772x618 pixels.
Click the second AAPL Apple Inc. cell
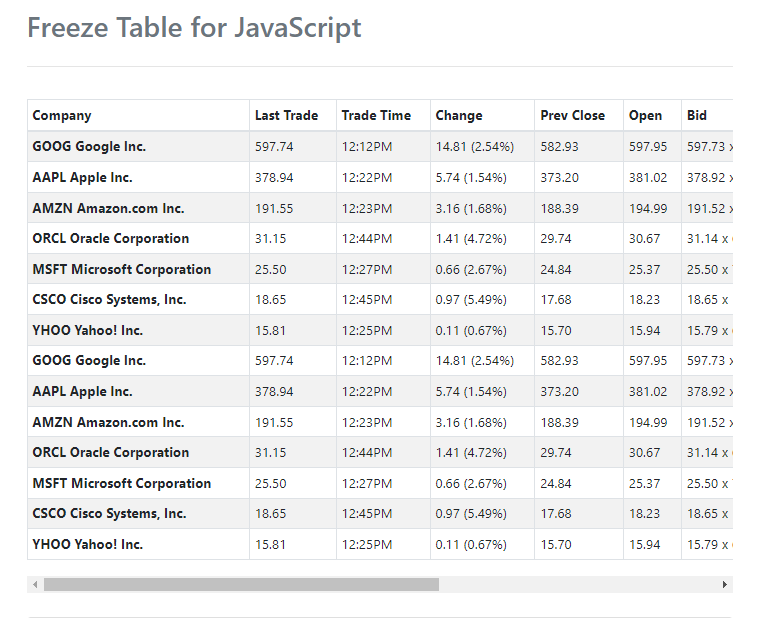138,391
